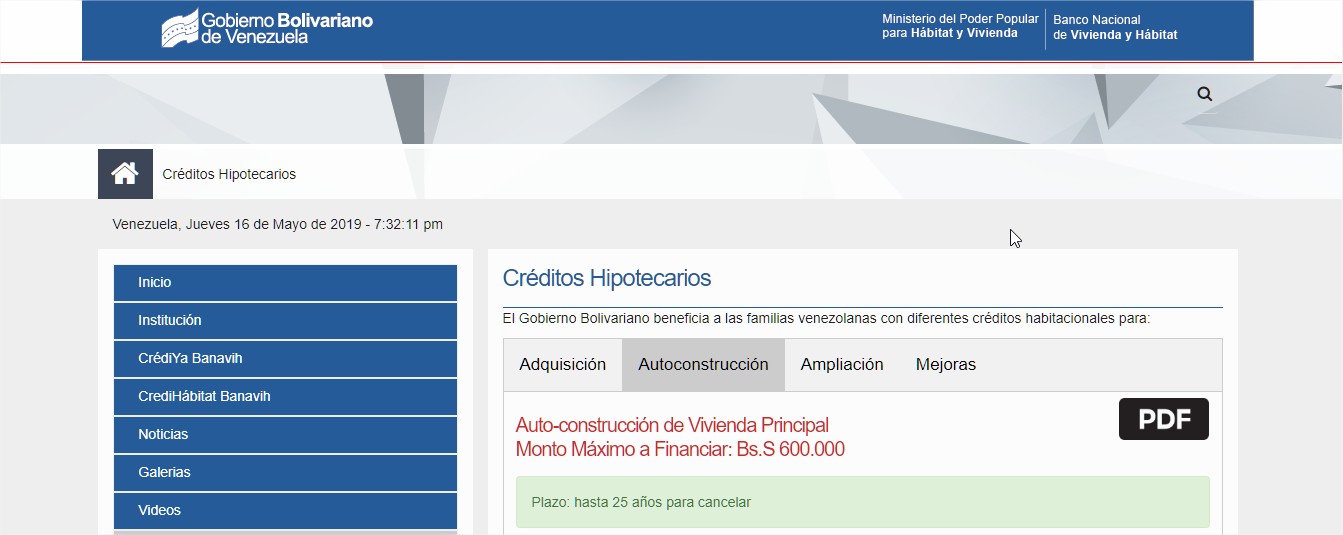Click Ministerio del Poder Popular header link
This screenshot has width=1343, height=535.
(960, 27)
